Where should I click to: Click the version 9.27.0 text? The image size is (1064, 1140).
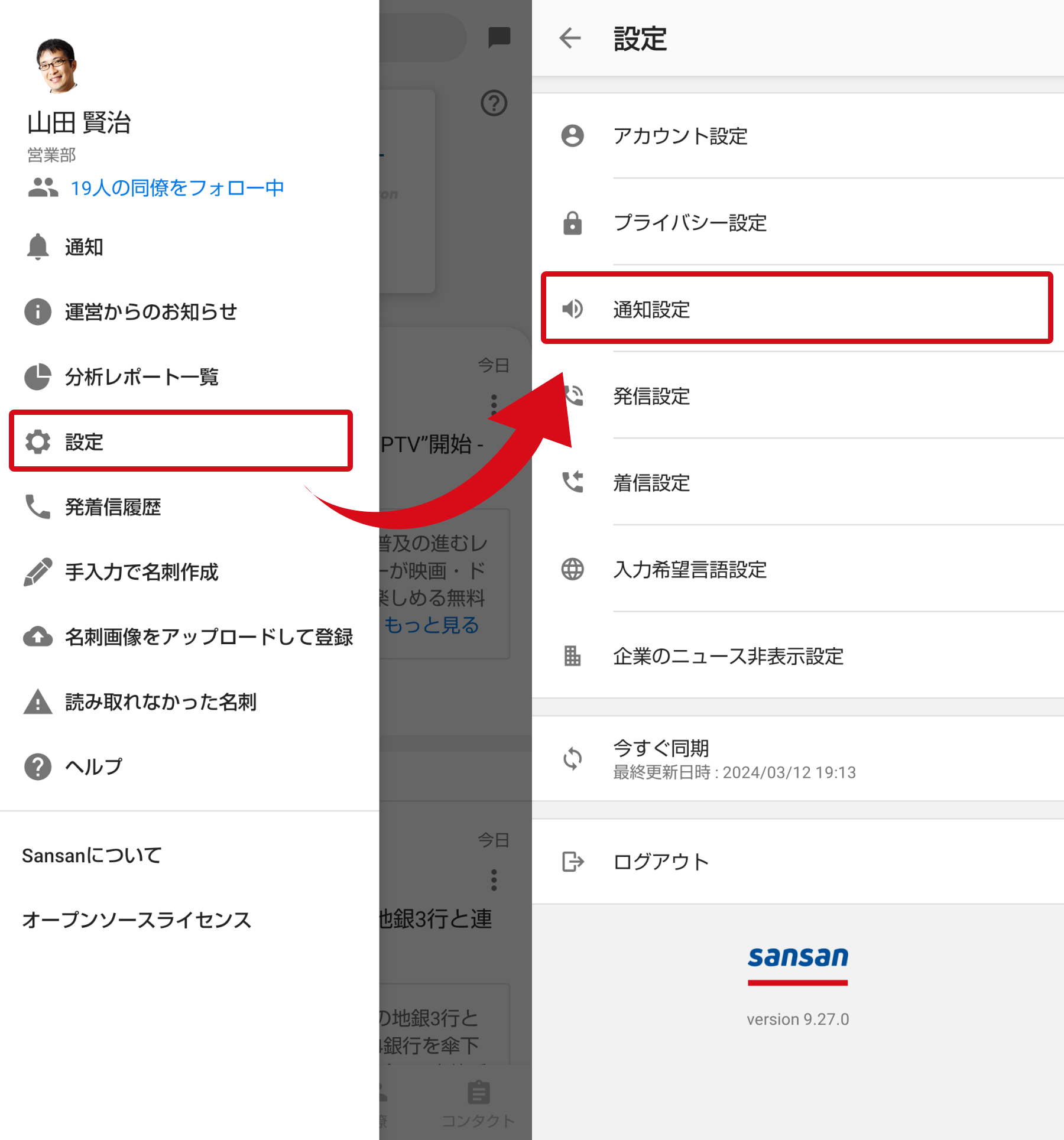click(x=797, y=1019)
